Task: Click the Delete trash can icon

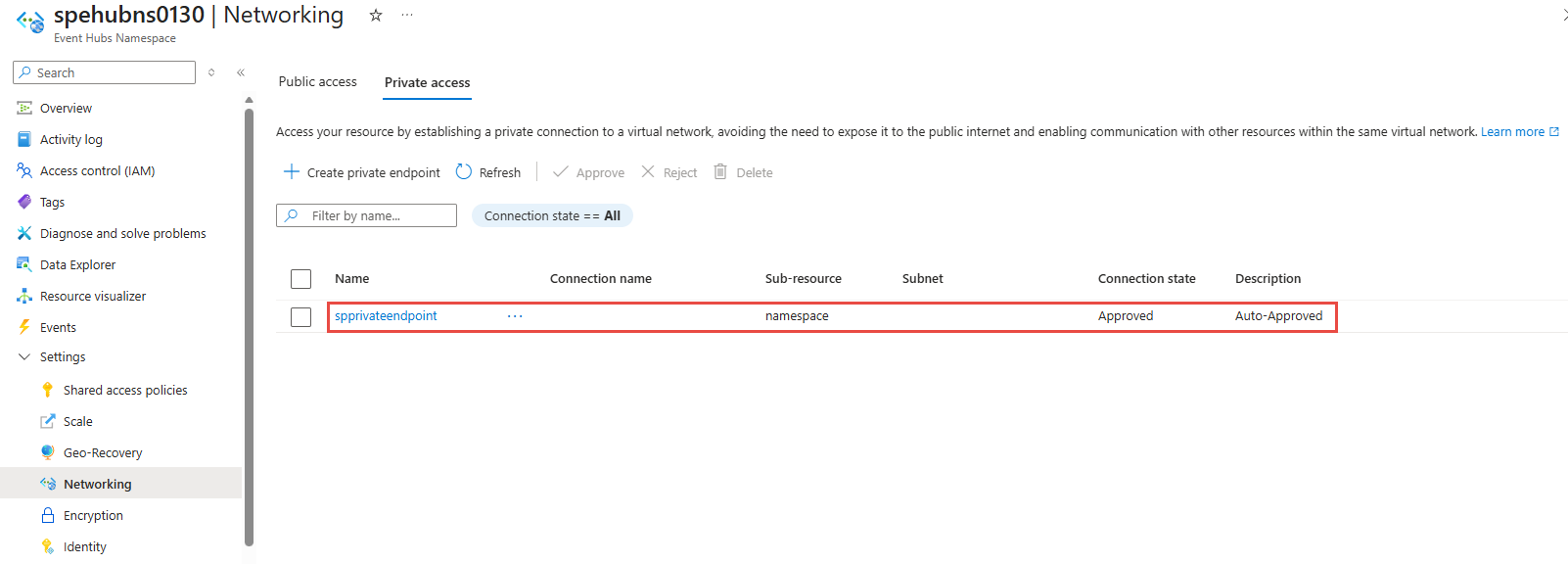Action: [x=720, y=171]
